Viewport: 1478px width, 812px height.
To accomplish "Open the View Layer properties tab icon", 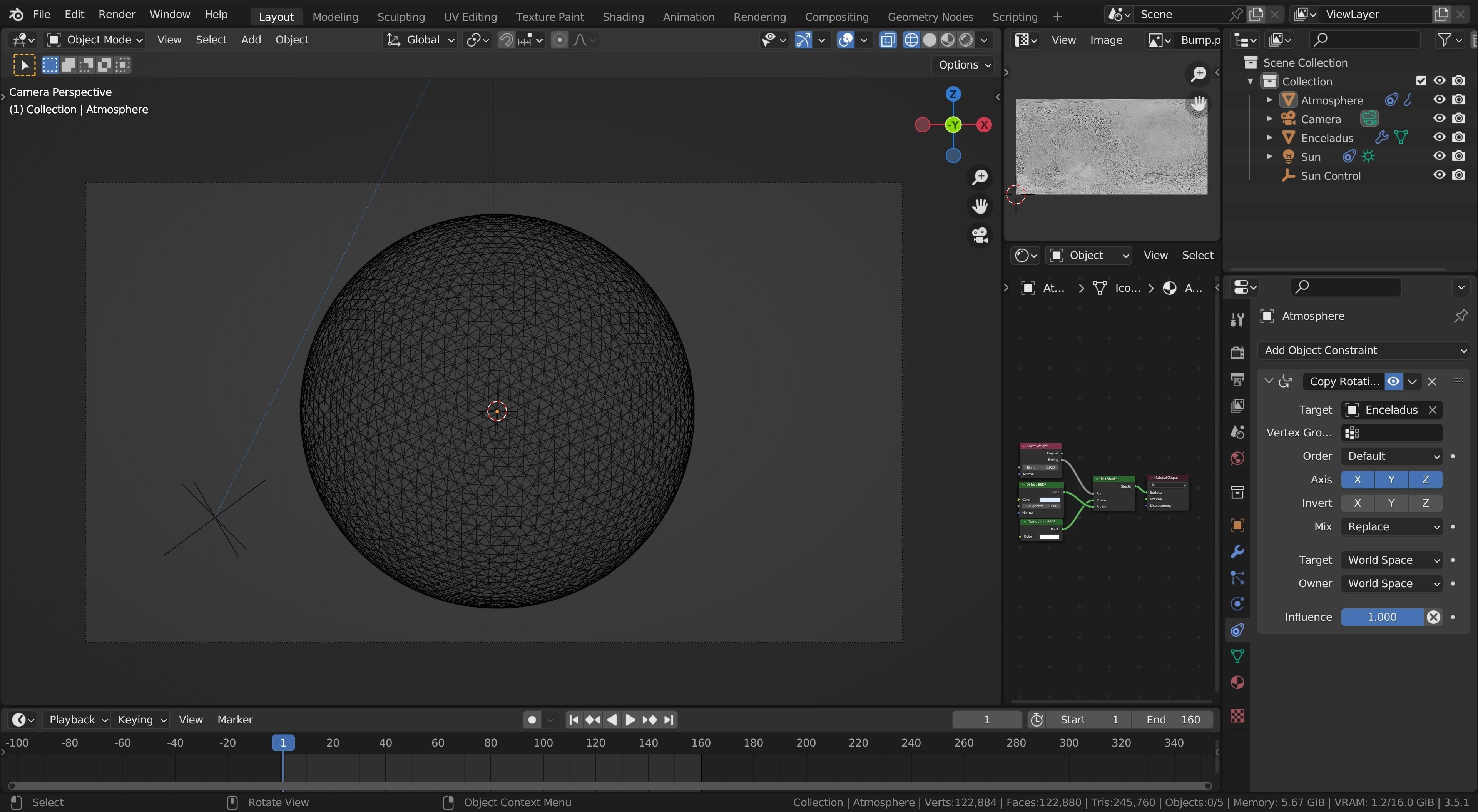I will (1237, 405).
